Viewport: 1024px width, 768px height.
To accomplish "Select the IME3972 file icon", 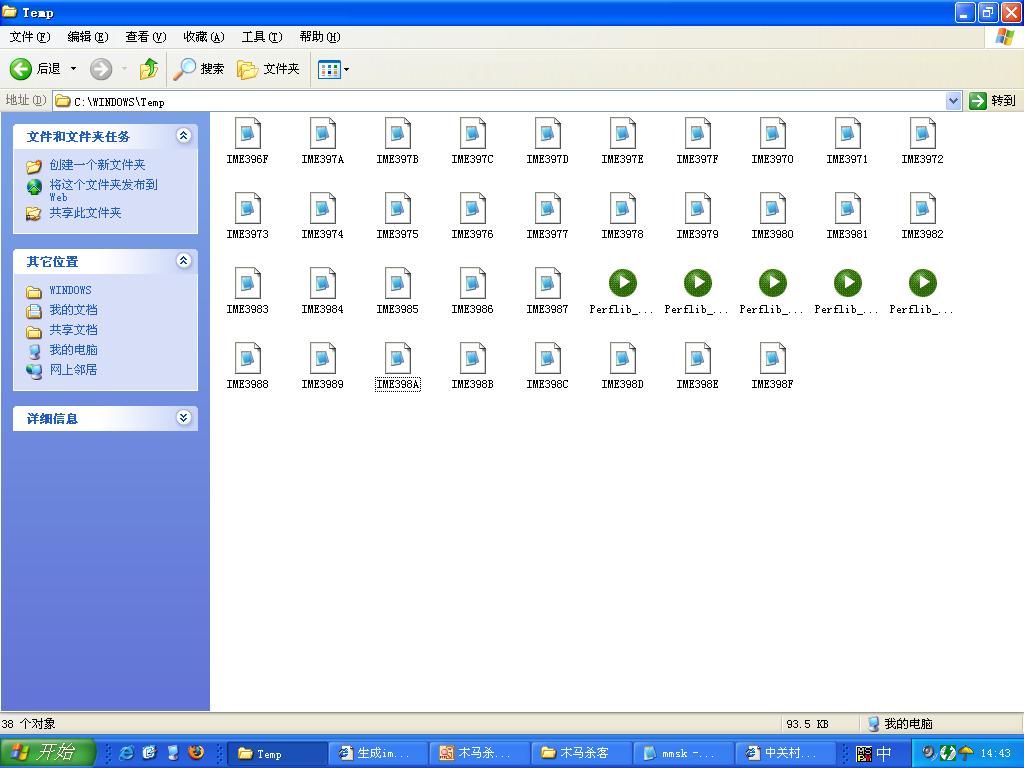I will point(923,133).
